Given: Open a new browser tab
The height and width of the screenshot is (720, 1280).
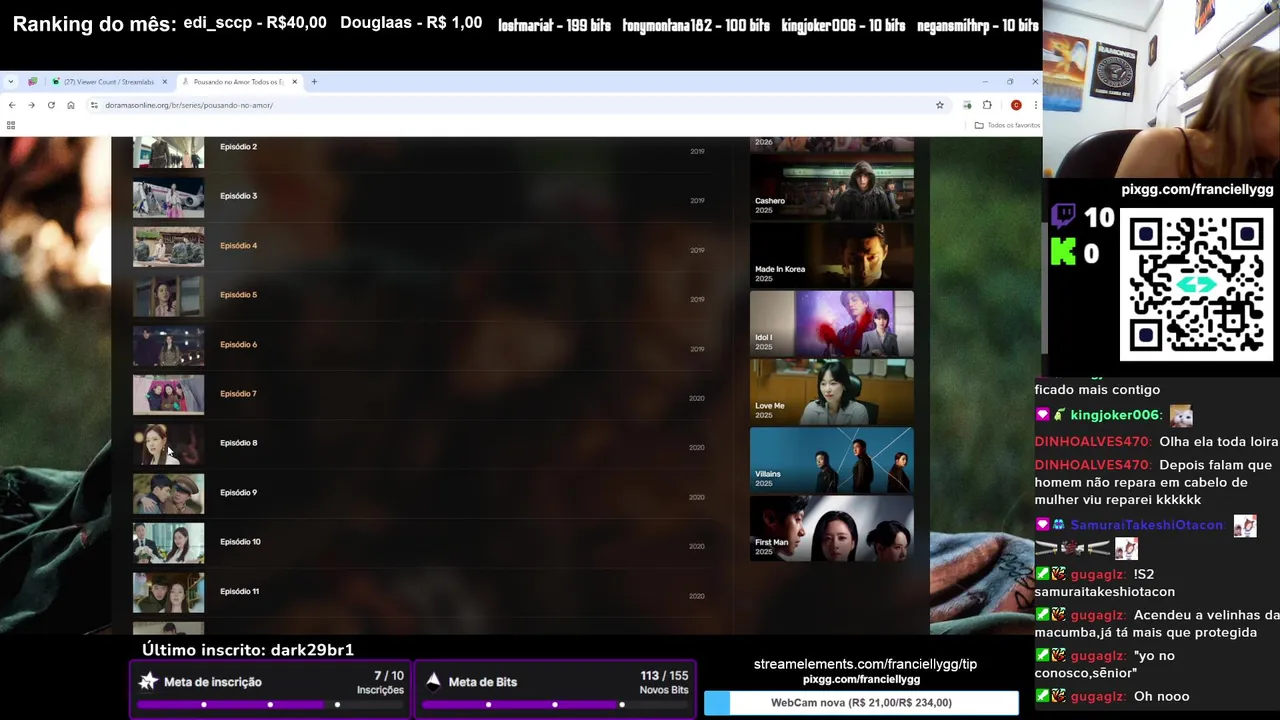Looking at the screenshot, I should (314, 82).
